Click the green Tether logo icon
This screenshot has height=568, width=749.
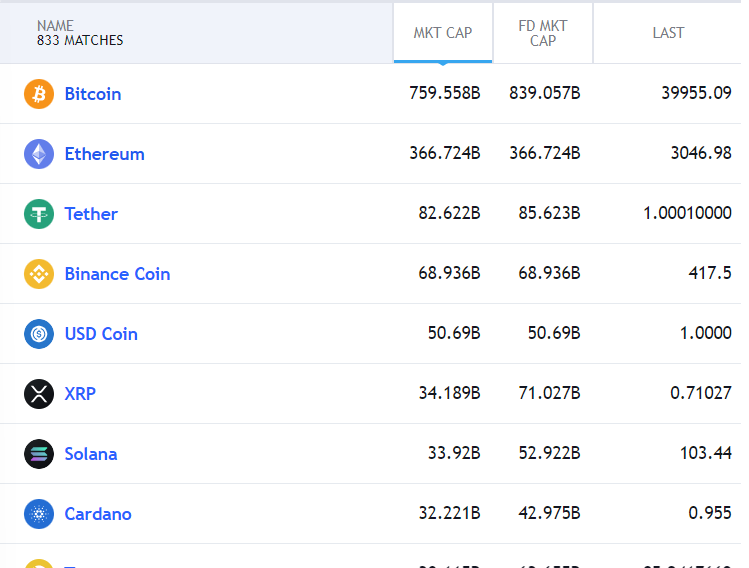pos(39,214)
